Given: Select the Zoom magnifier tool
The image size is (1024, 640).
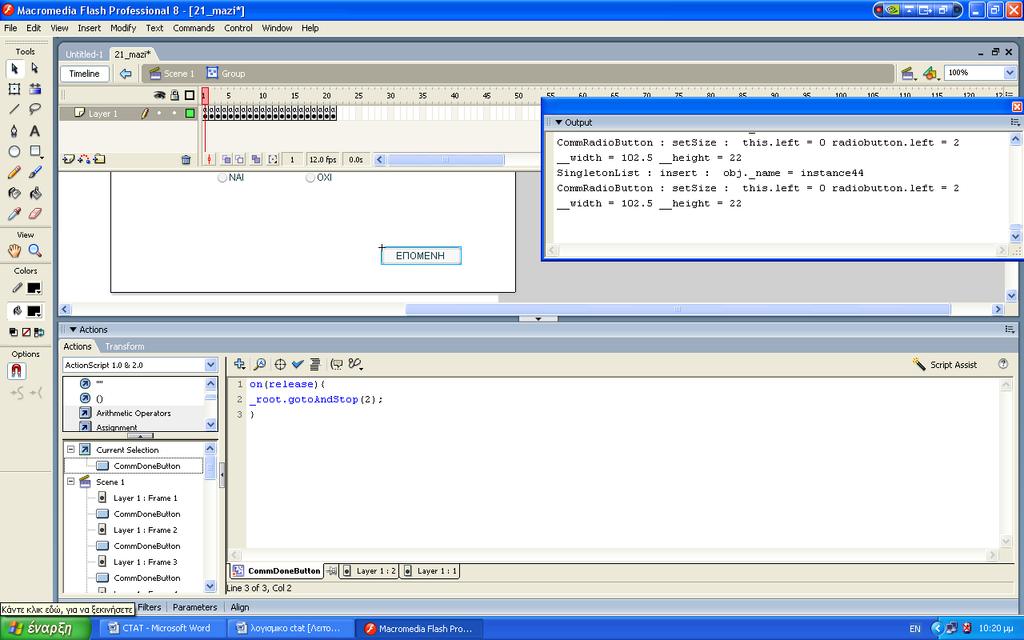Looking at the screenshot, I should coord(35,251).
